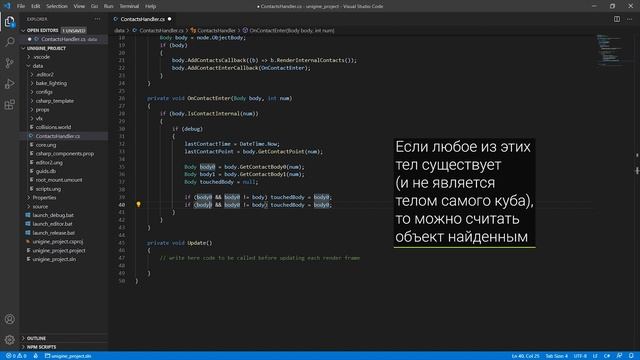
Task: Open editor More Actions menu
Action: (x=629, y=19)
